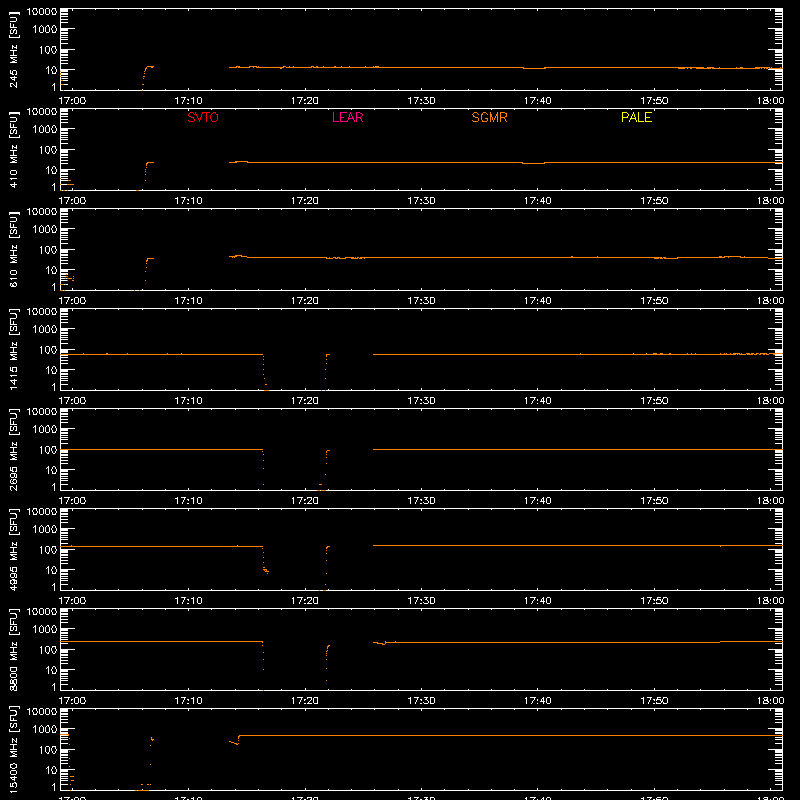Select the 610 MHz [SFU] axis title
This screenshot has height=800, width=800.
point(14,249)
